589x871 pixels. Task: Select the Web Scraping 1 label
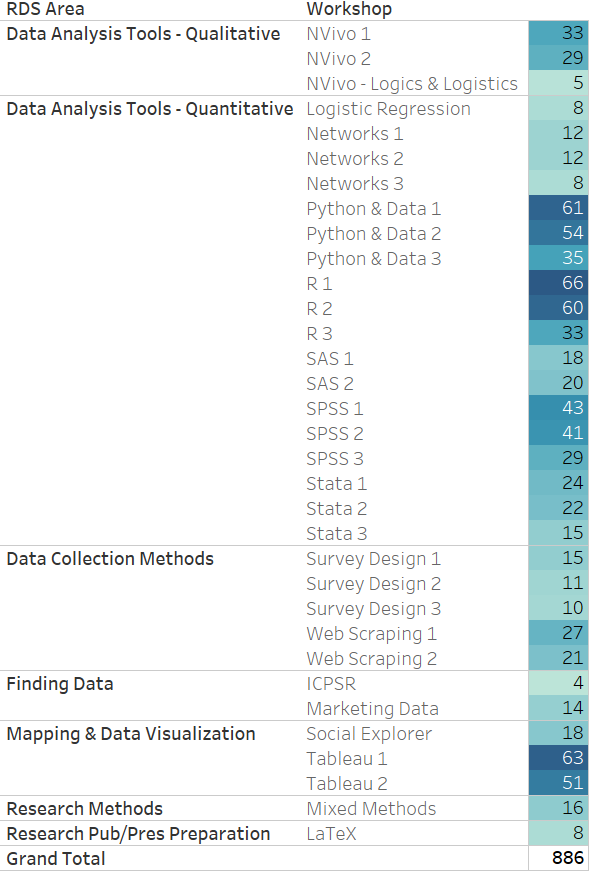click(x=371, y=634)
